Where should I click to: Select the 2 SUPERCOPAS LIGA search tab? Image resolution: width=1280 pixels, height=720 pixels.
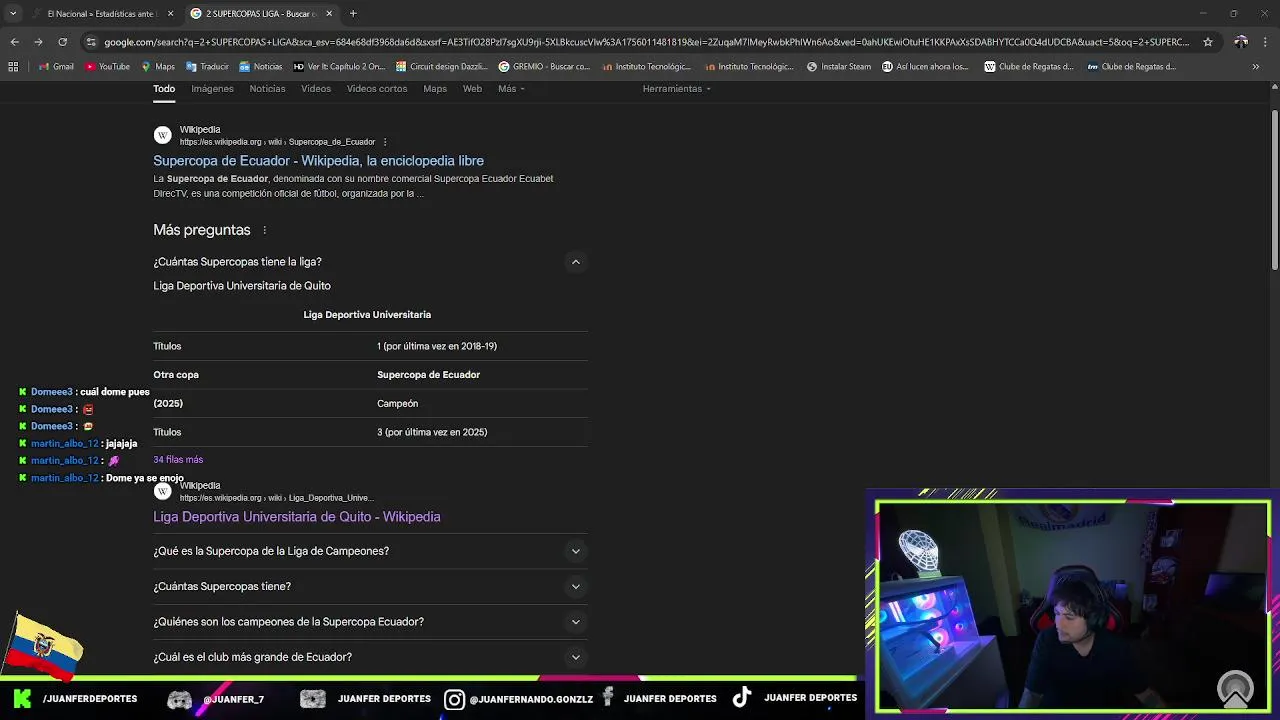[x=260, y=14]
